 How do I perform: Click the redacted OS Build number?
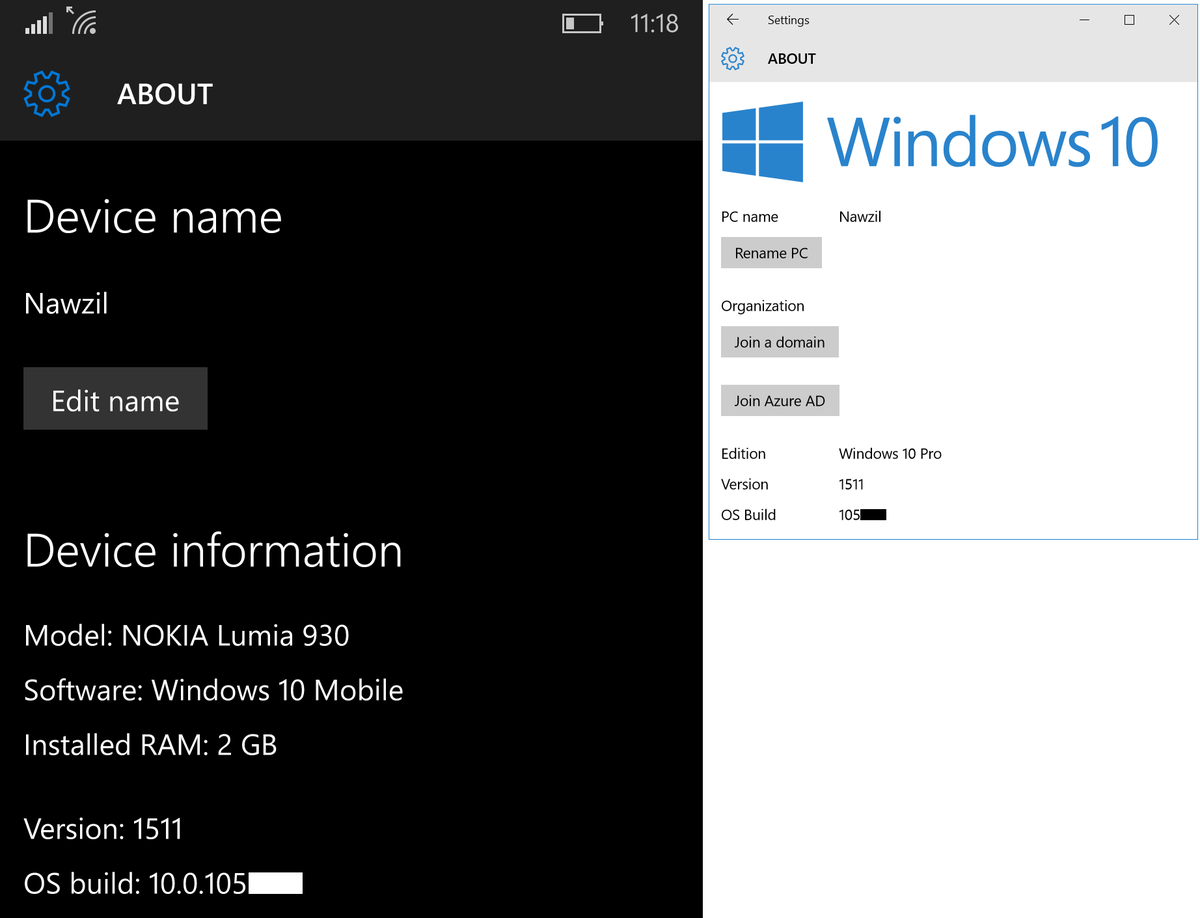pos(862,514)
